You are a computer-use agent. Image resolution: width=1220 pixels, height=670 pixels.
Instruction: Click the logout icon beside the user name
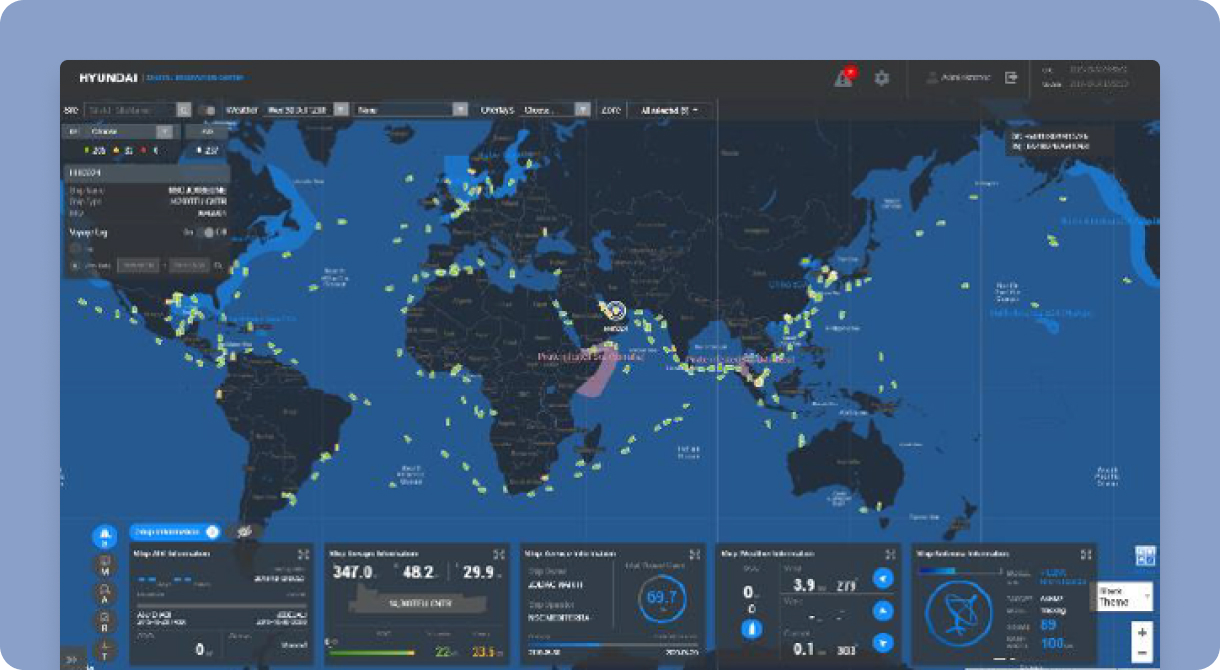tap(1011, 78)
